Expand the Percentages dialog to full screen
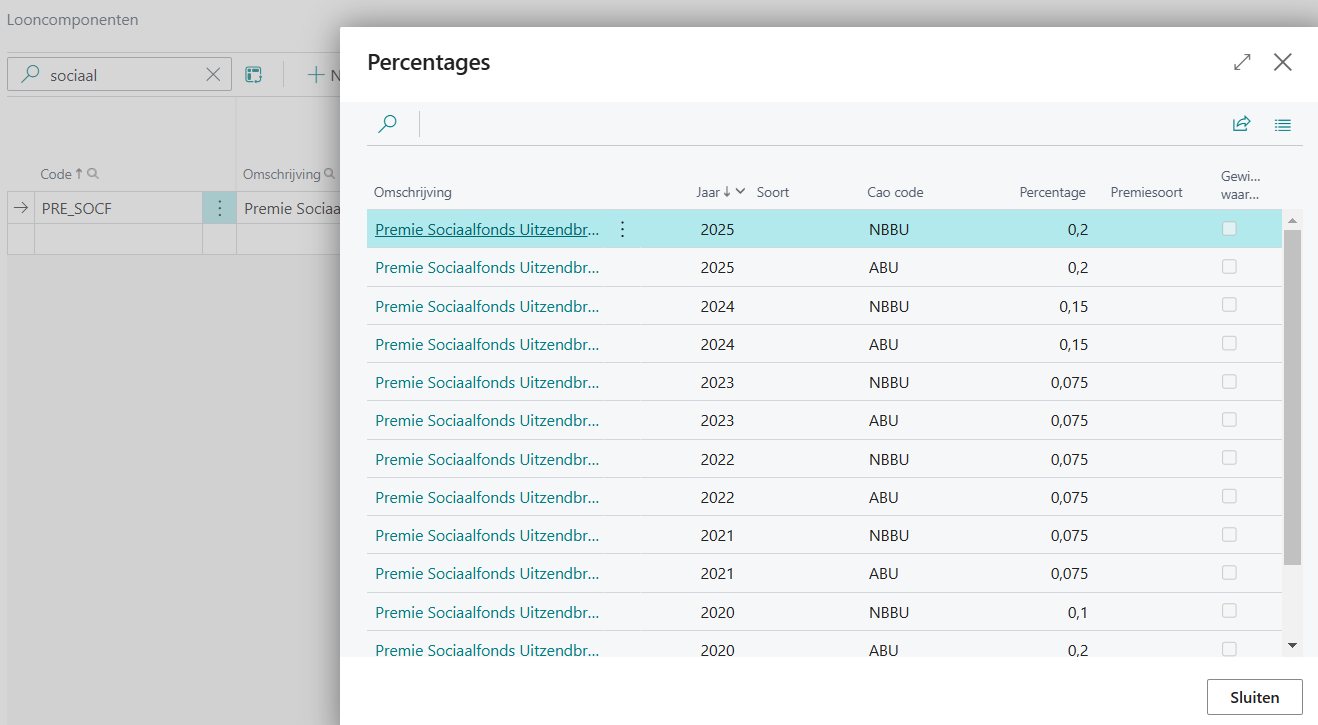 [x=1242, y=62]
